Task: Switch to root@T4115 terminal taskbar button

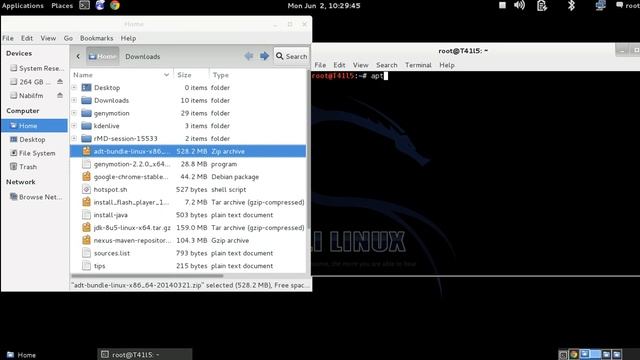Action: coord(144,355)
